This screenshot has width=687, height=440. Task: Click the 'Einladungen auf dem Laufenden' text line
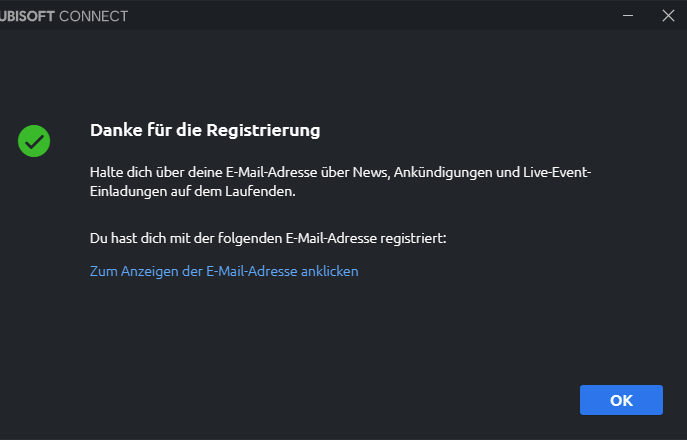tap(193, 192)
